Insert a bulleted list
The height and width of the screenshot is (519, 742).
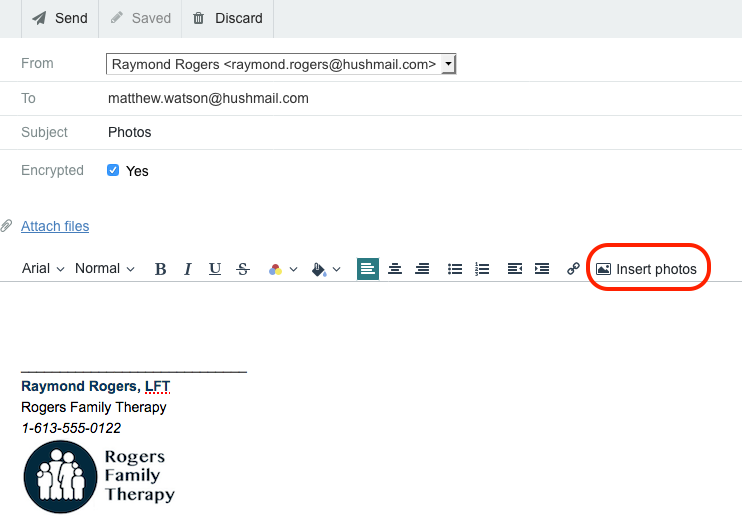tap(455, 269)
